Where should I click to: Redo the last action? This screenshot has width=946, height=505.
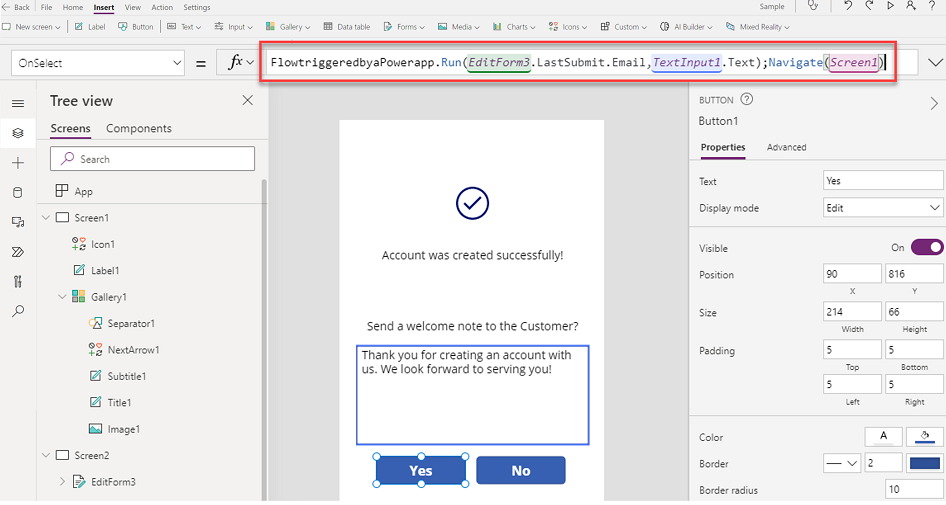pyautogui.click(x=869, y=6)
